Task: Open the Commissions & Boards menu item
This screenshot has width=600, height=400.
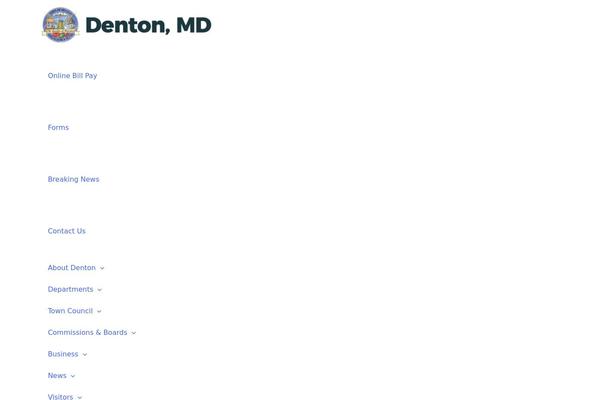Action: pyautogui.click(x=87, y=333)
